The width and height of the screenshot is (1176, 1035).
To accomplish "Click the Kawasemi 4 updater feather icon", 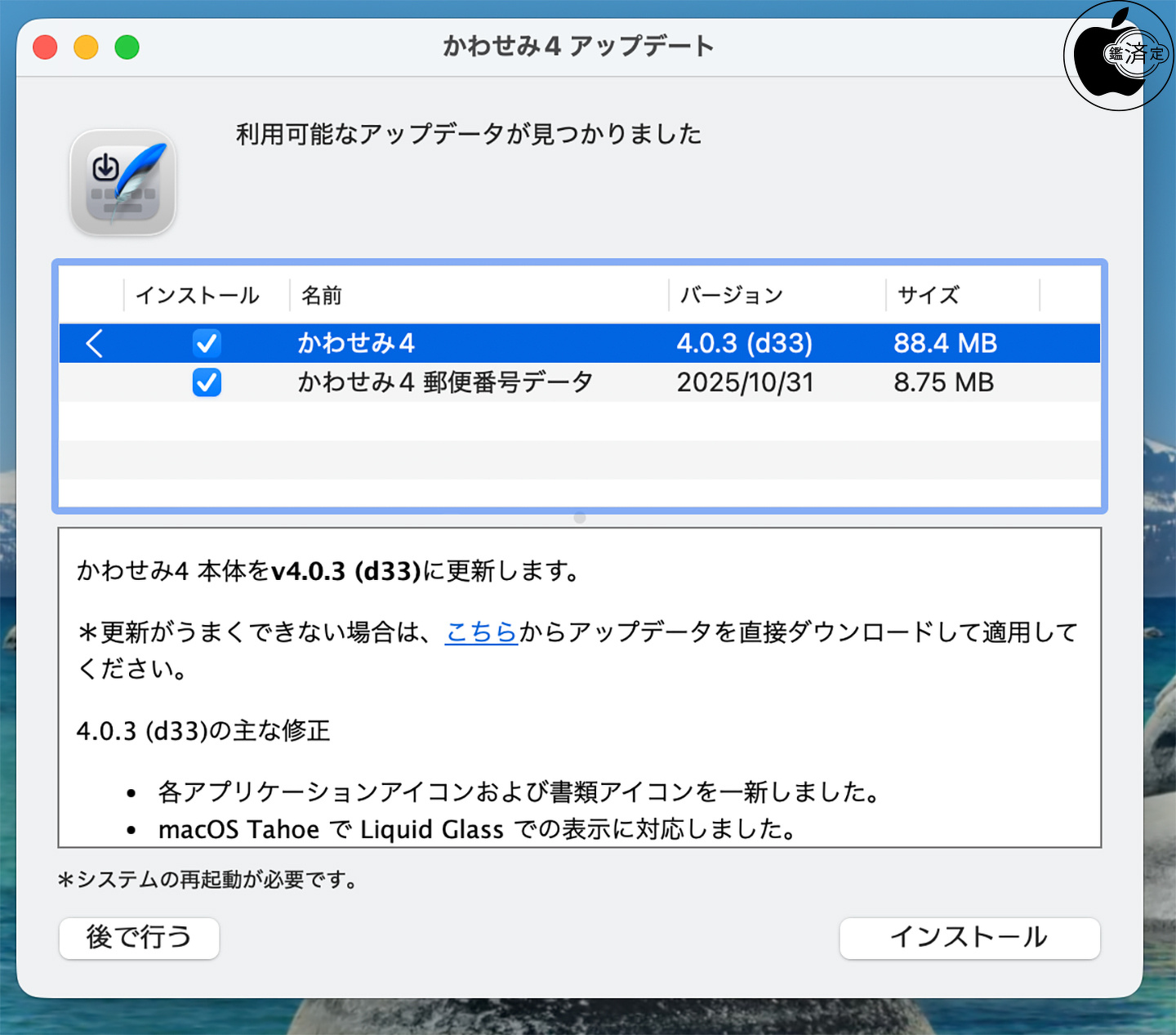I will point(123,183).
